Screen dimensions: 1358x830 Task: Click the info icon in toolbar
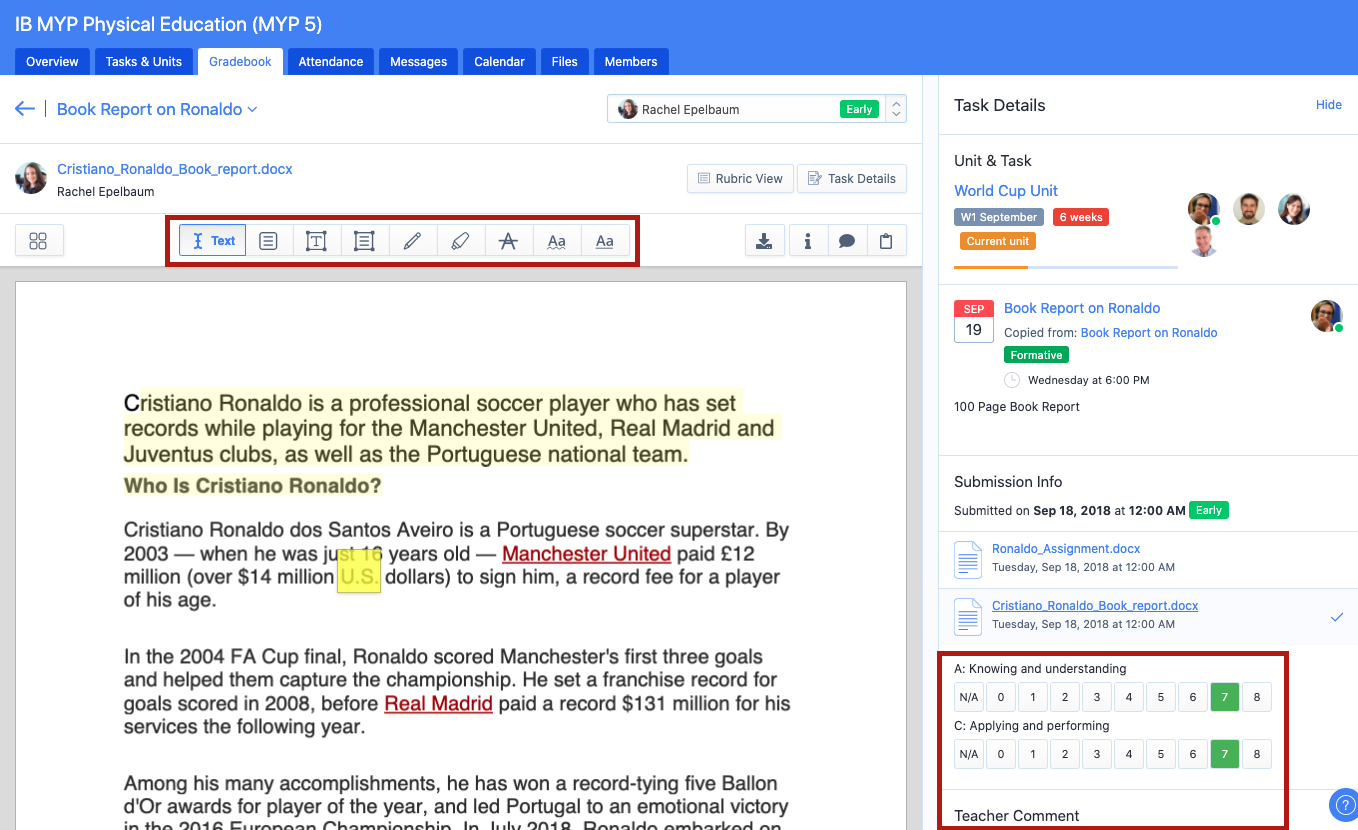coord(807,241)
